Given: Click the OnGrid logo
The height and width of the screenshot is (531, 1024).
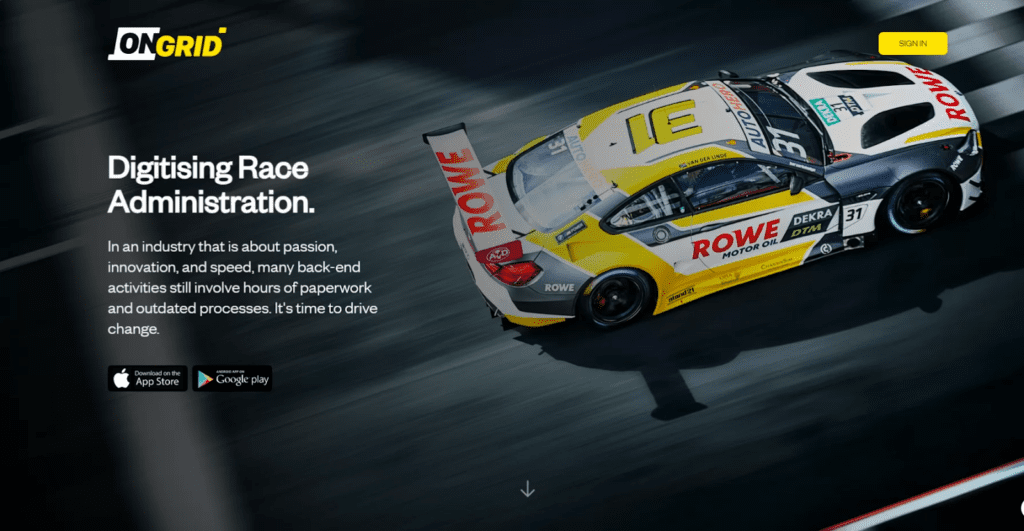Looking at the screenshot, I should pos(167,44).
